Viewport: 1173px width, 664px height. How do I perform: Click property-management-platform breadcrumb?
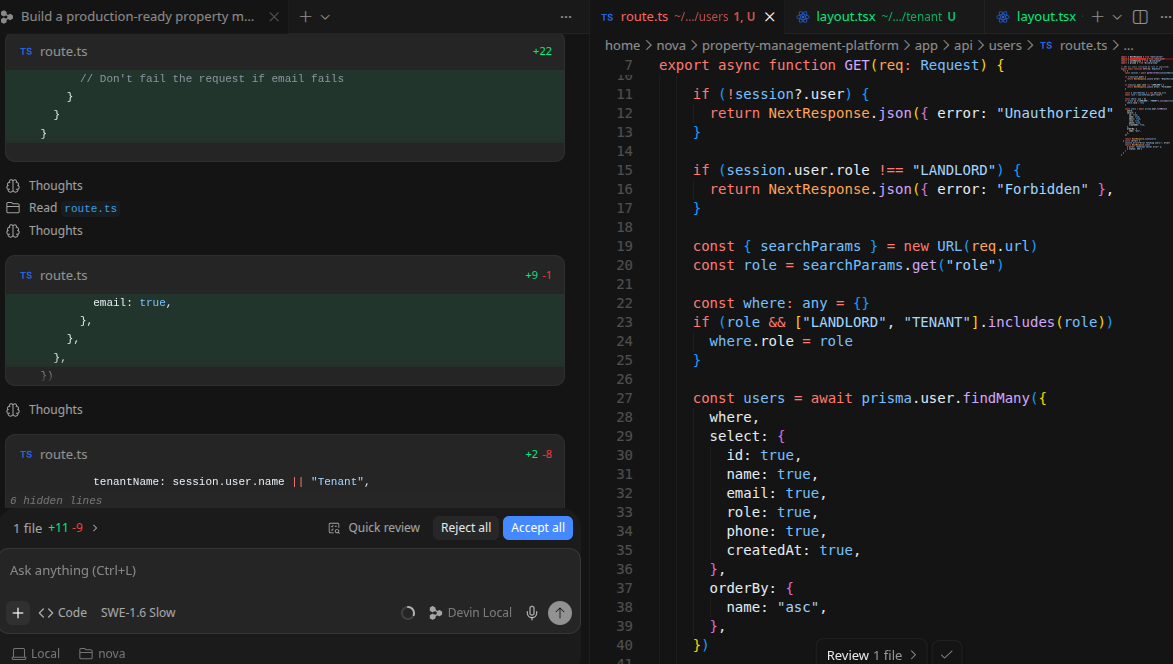click(x=800, y=46)
